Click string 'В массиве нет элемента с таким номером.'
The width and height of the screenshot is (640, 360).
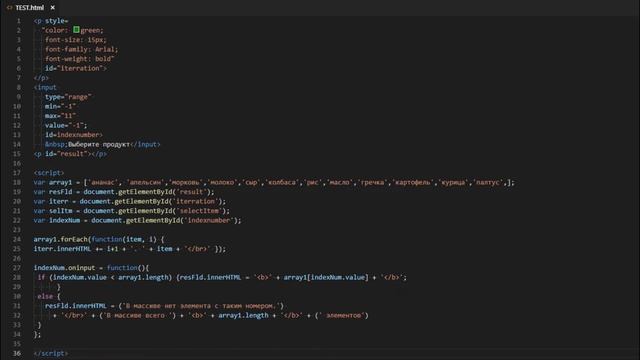tap(202, 306)
